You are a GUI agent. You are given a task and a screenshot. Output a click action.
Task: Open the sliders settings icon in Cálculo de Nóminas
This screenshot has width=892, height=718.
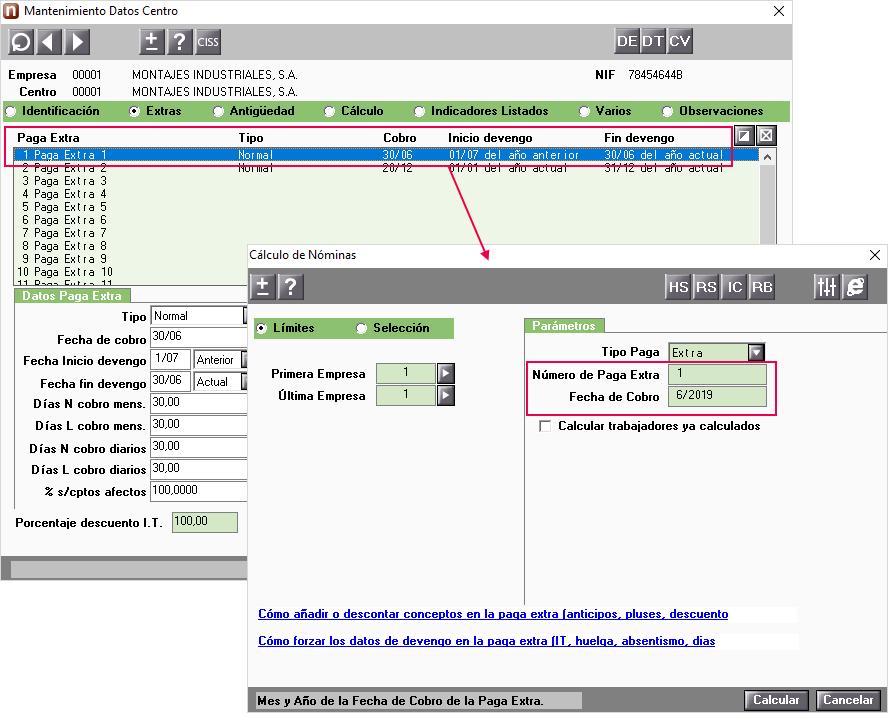[827, 287]
